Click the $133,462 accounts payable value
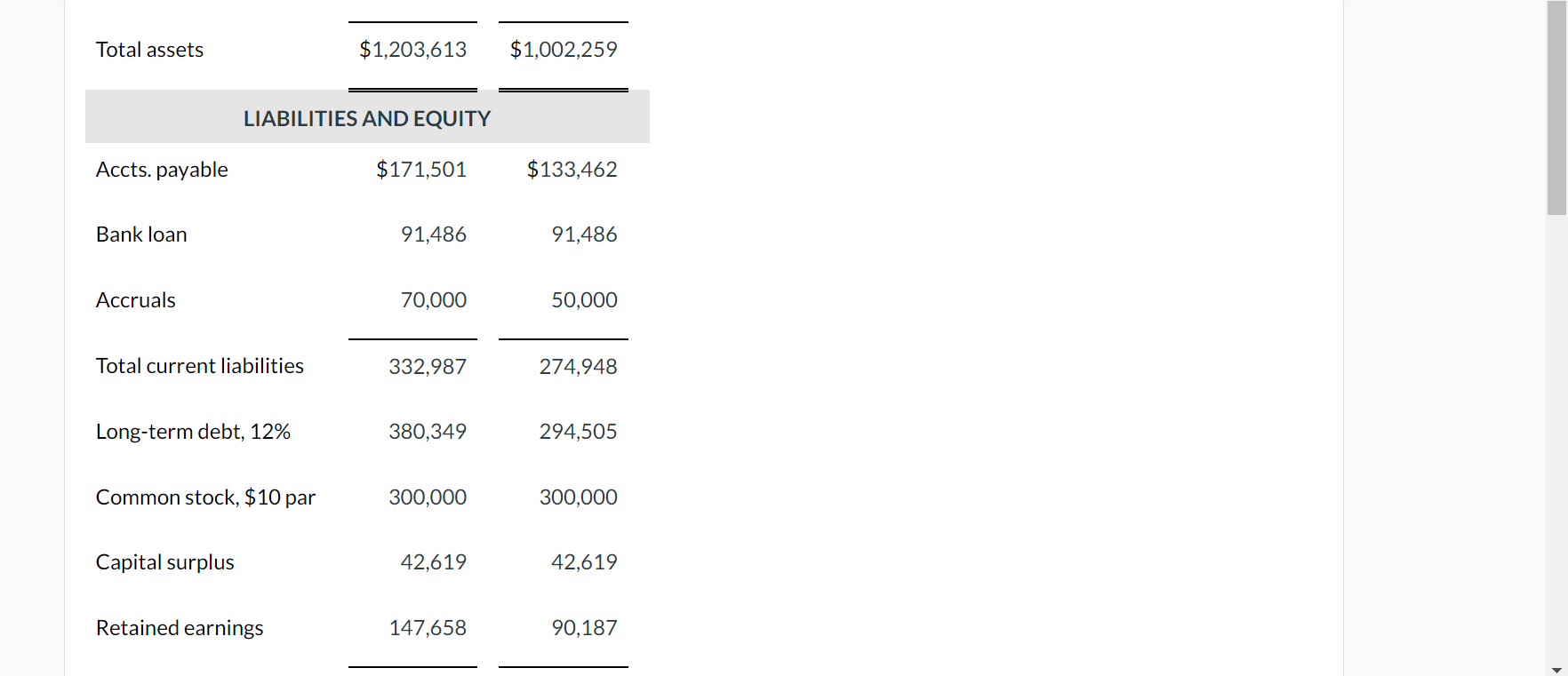 tap(572, 170)
